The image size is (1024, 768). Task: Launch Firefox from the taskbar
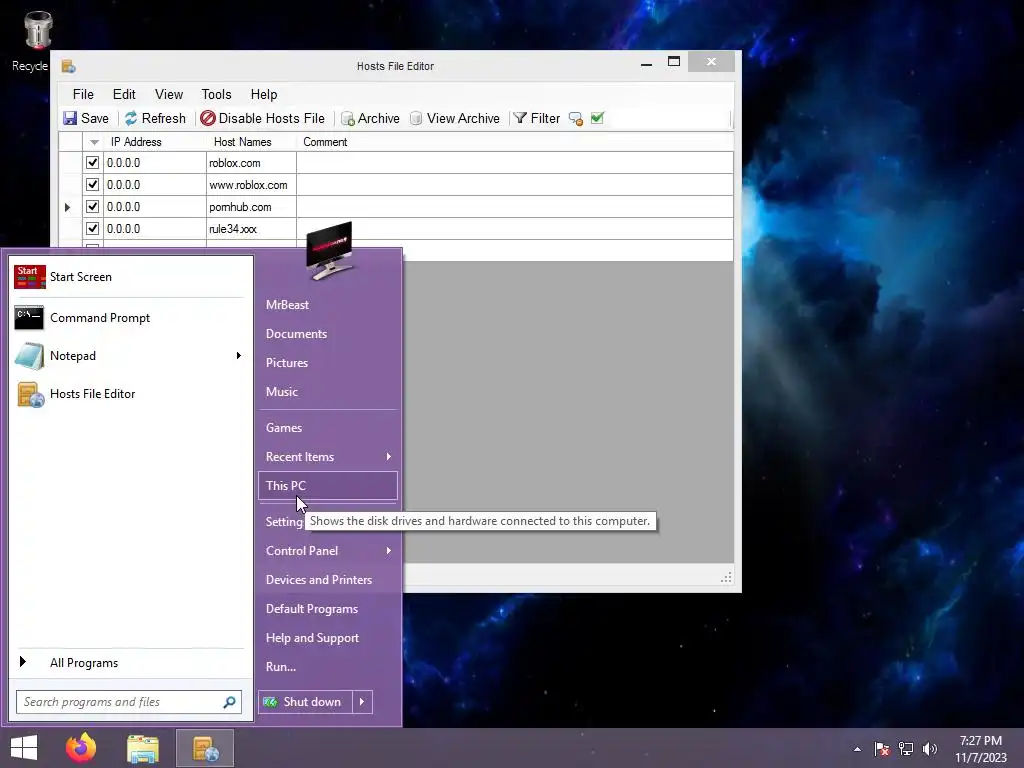tap(81, 748)
